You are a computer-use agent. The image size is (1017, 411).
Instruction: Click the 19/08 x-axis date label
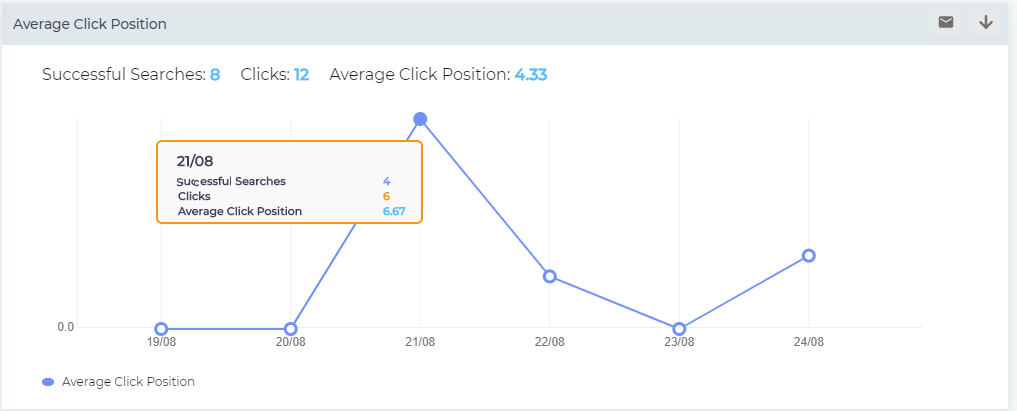click(x=161, y=342)
